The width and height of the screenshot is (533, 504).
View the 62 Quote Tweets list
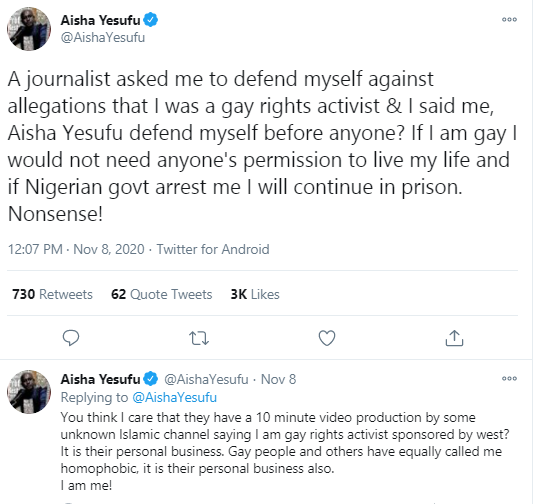161,294
